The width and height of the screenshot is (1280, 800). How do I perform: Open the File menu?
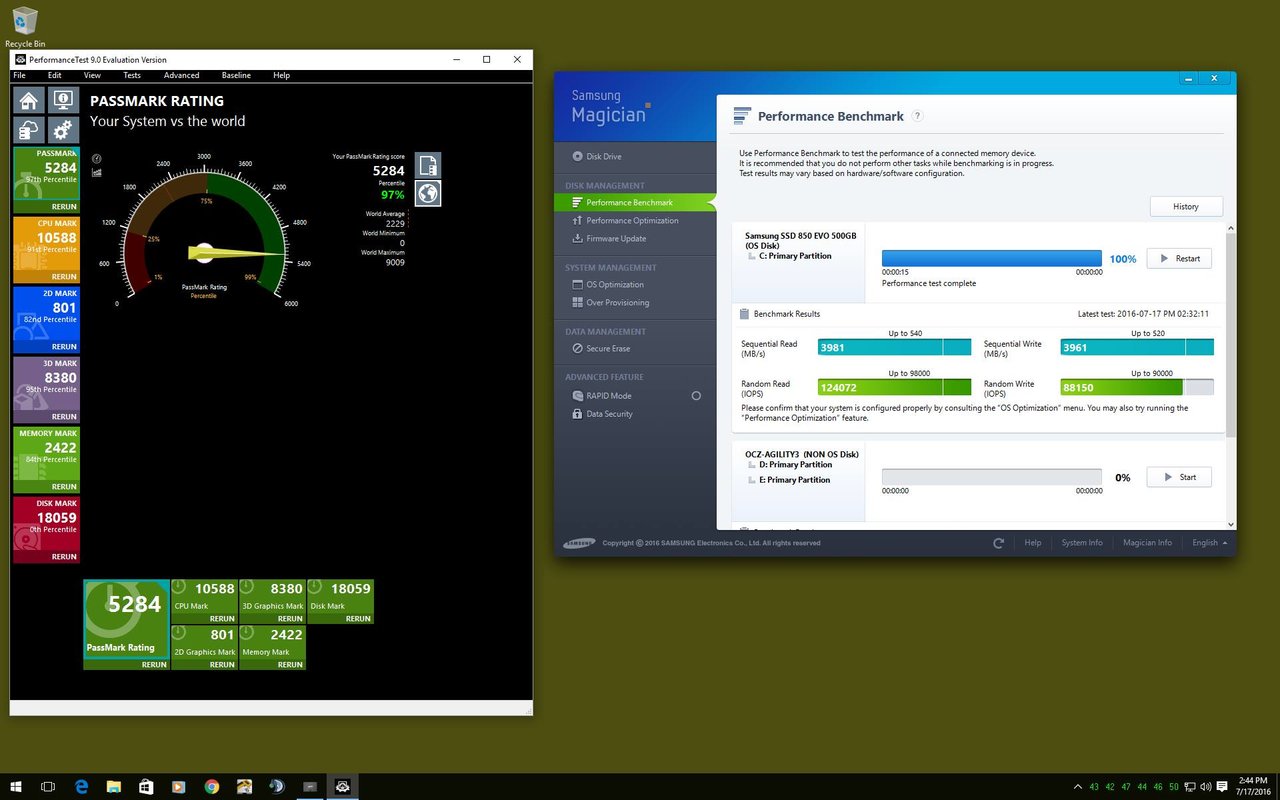19,75
